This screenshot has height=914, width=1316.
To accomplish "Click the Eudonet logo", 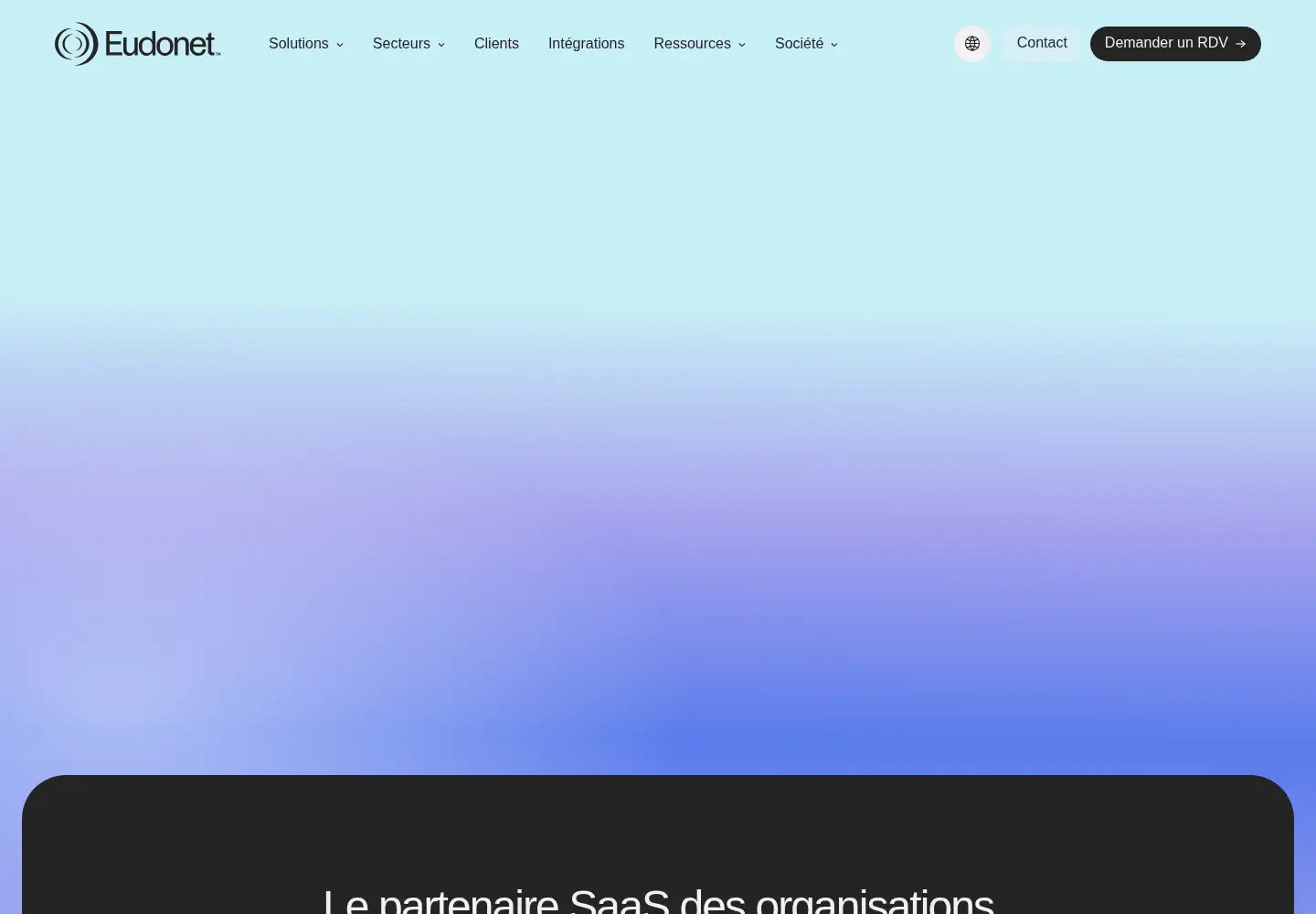I will (x=138, y=44).
